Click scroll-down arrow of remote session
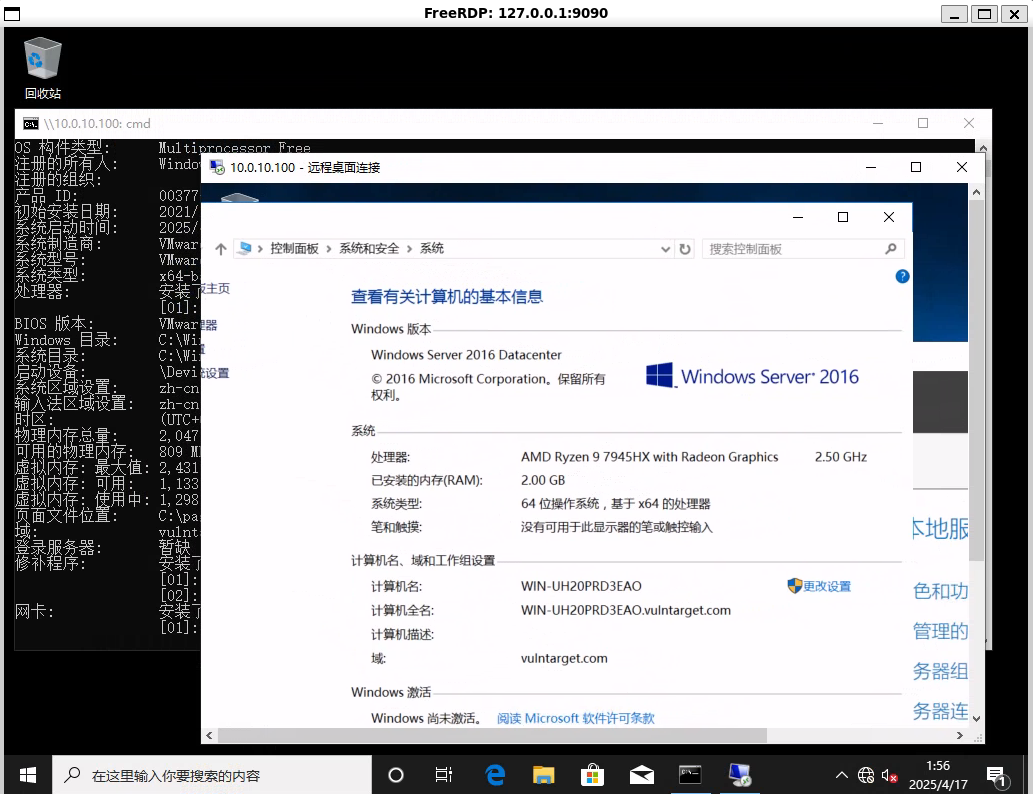This screenshot has height=794, width=1033. [x=976, y=719]
